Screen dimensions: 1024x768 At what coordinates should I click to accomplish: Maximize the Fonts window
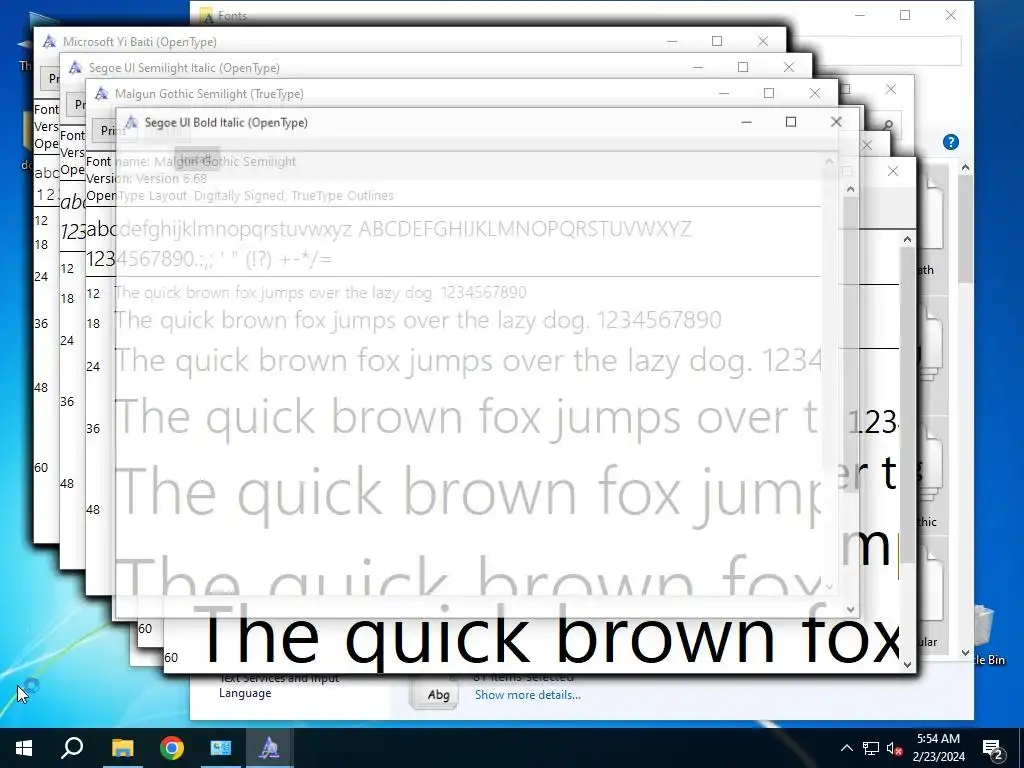pos(905,15)
